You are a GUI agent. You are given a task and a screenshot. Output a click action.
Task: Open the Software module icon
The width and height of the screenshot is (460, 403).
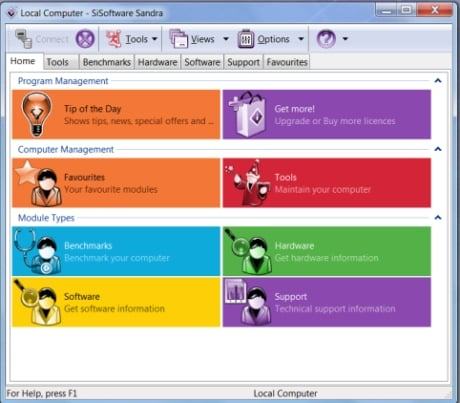(x=37, y=302)
